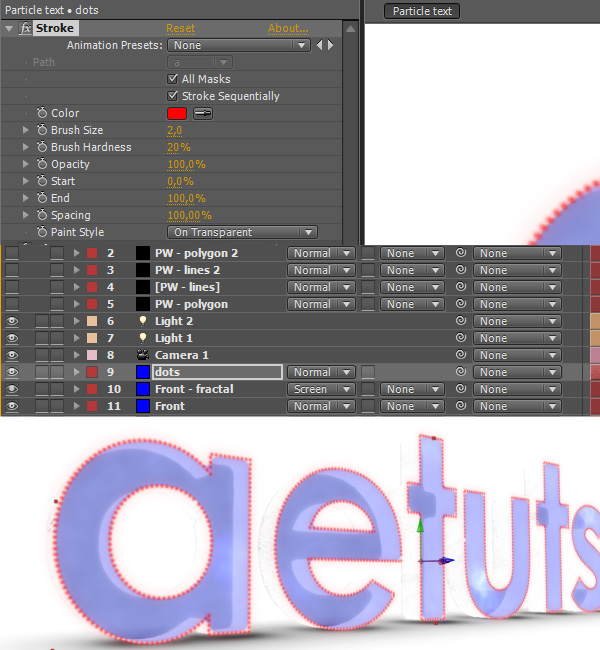Select layer row [PW - lines]
This screenshot has height=650, width=600.
coord(187,287)
